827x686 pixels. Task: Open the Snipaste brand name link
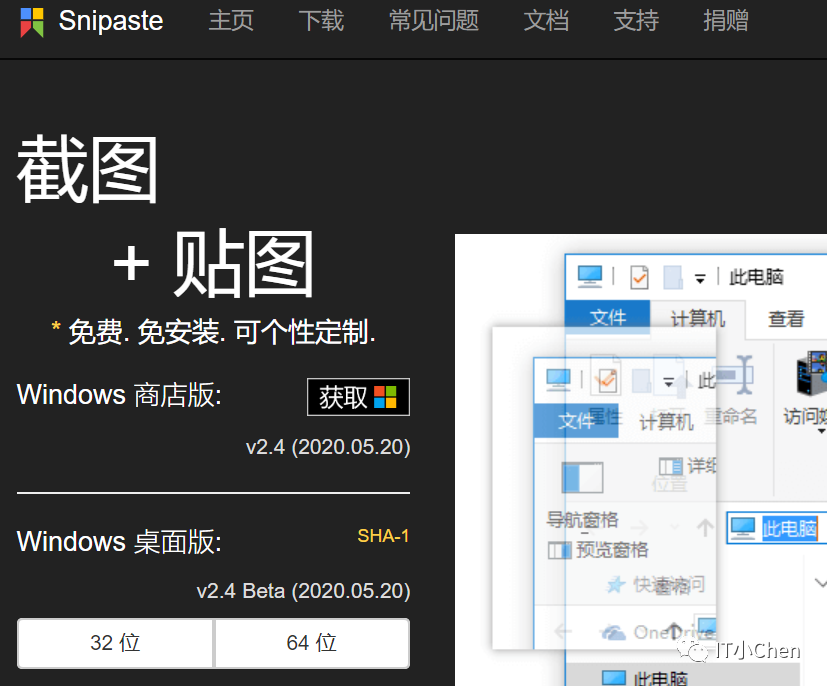[x=111, y=21]
